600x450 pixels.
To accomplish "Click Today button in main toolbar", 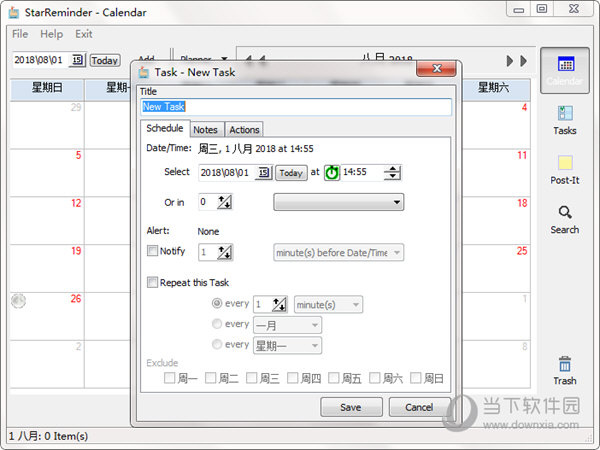I will pyautogui.click(x=104, y=60).
